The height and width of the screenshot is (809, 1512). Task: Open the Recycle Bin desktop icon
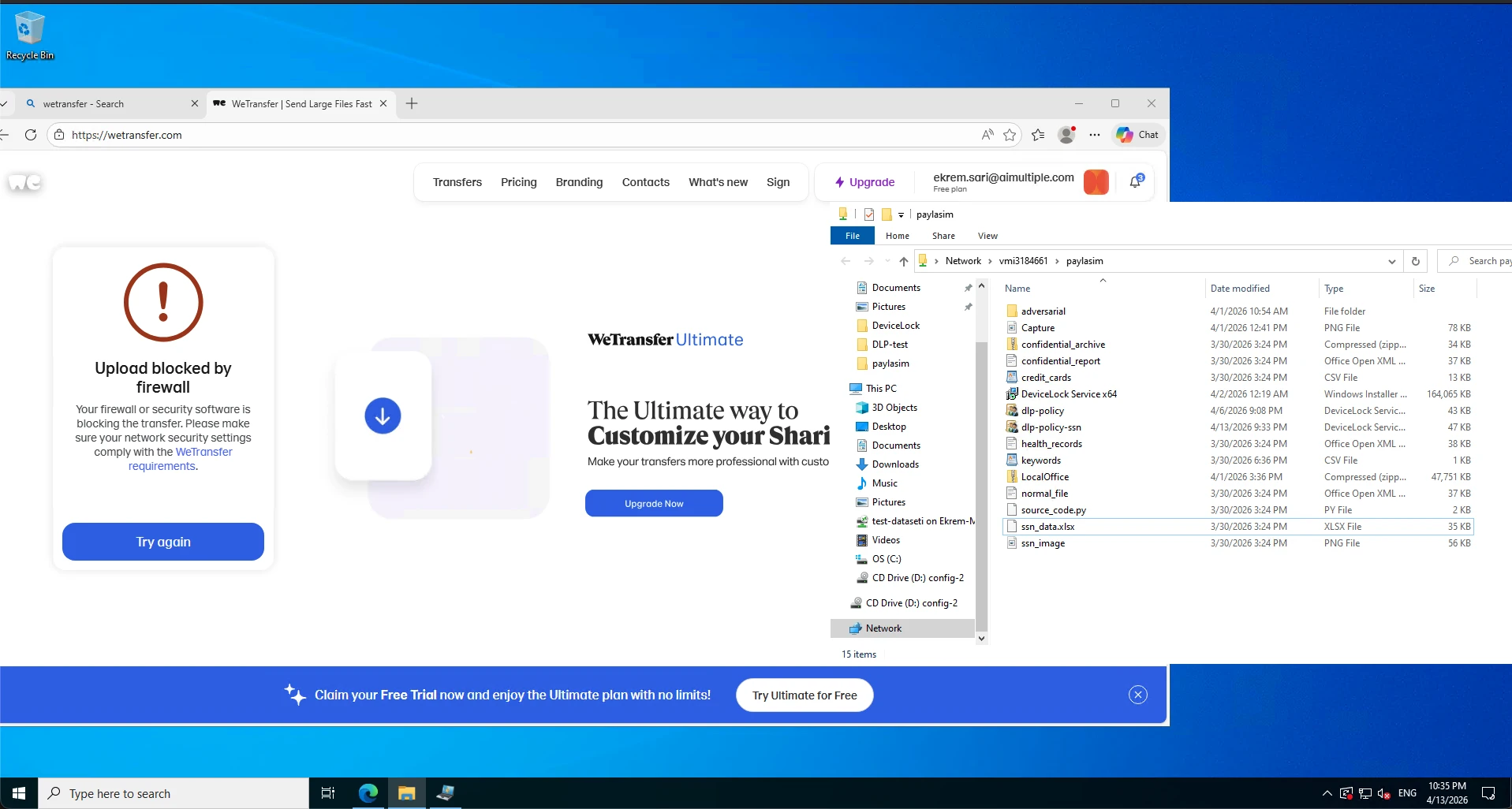(x=30, y=35)
